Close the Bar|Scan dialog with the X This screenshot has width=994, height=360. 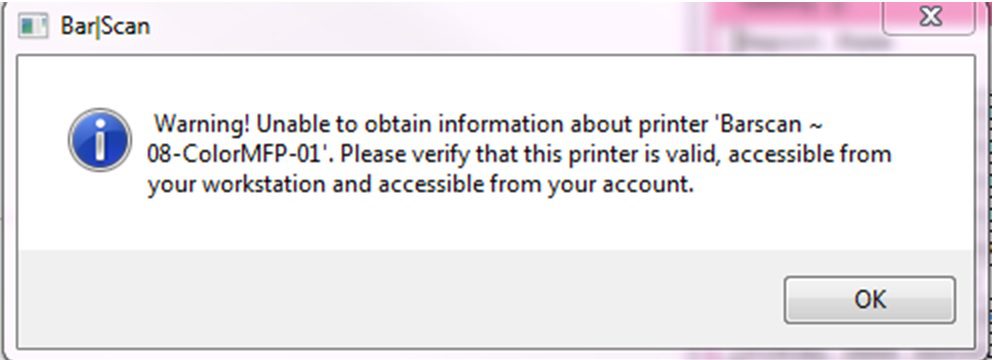tap(930, 18)
